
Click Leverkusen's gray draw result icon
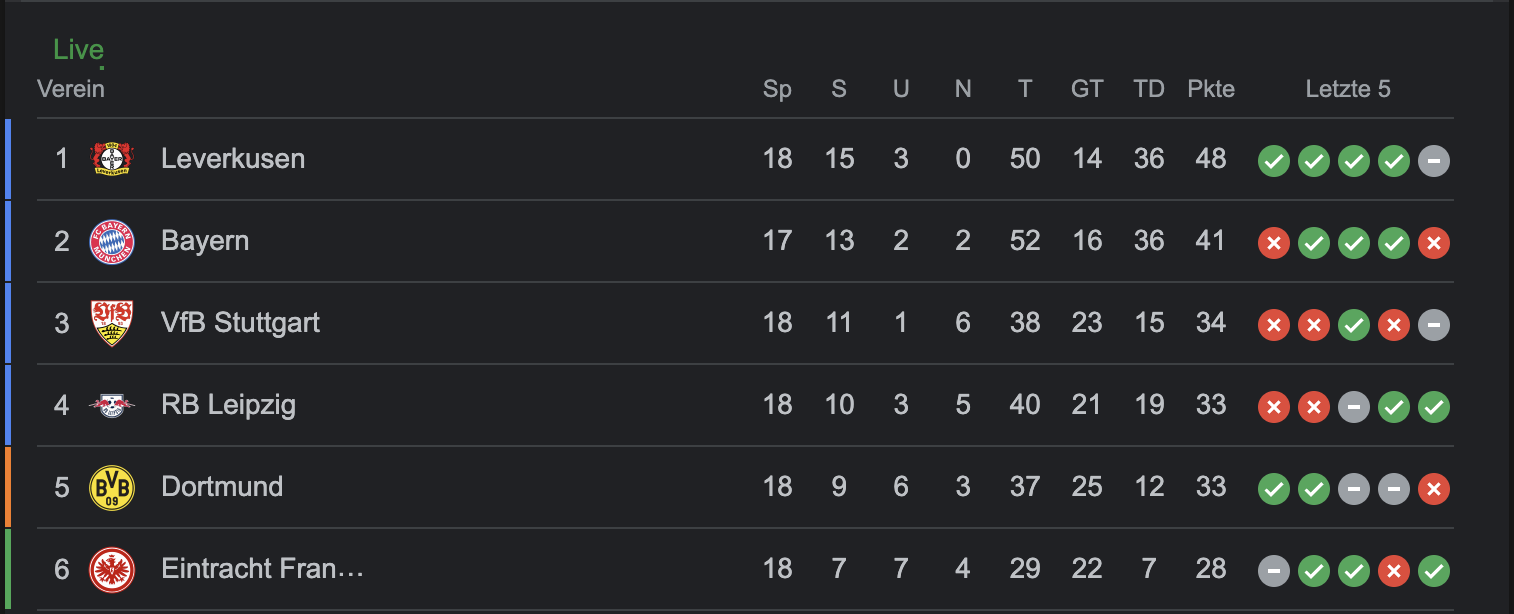pos(1433,160)
